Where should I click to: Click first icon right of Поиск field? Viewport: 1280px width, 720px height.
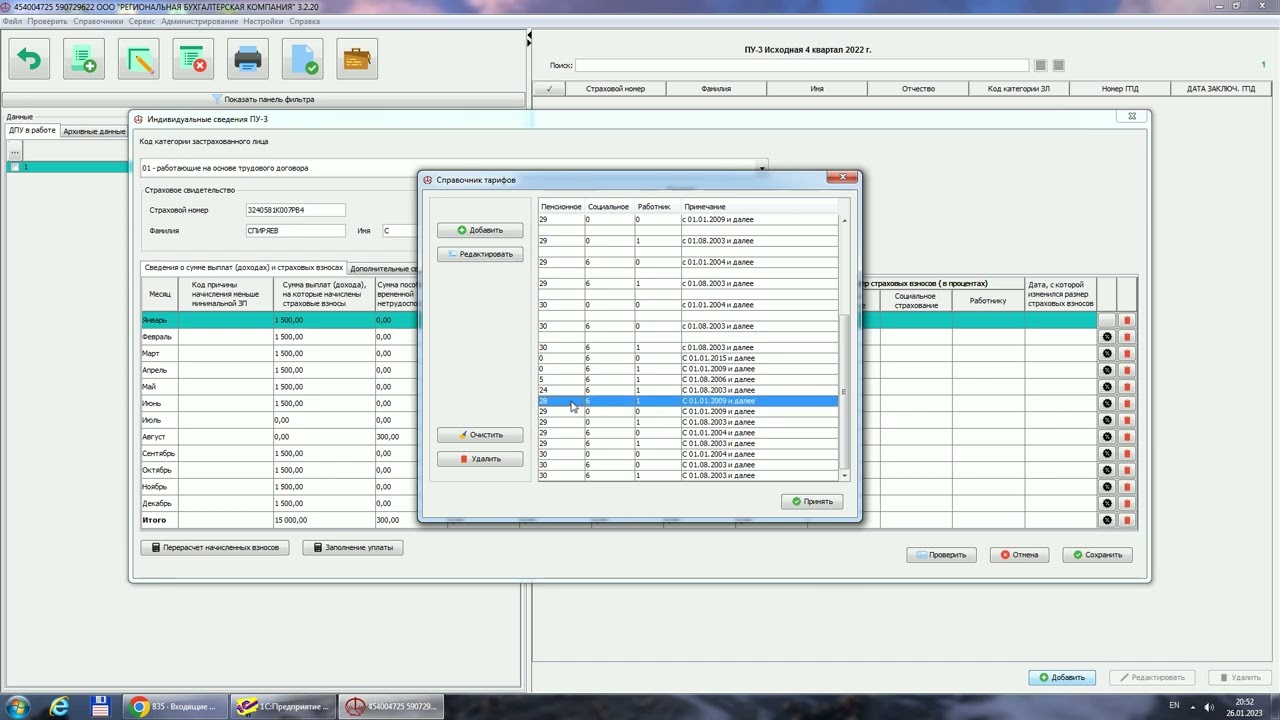click(1041, 66)
